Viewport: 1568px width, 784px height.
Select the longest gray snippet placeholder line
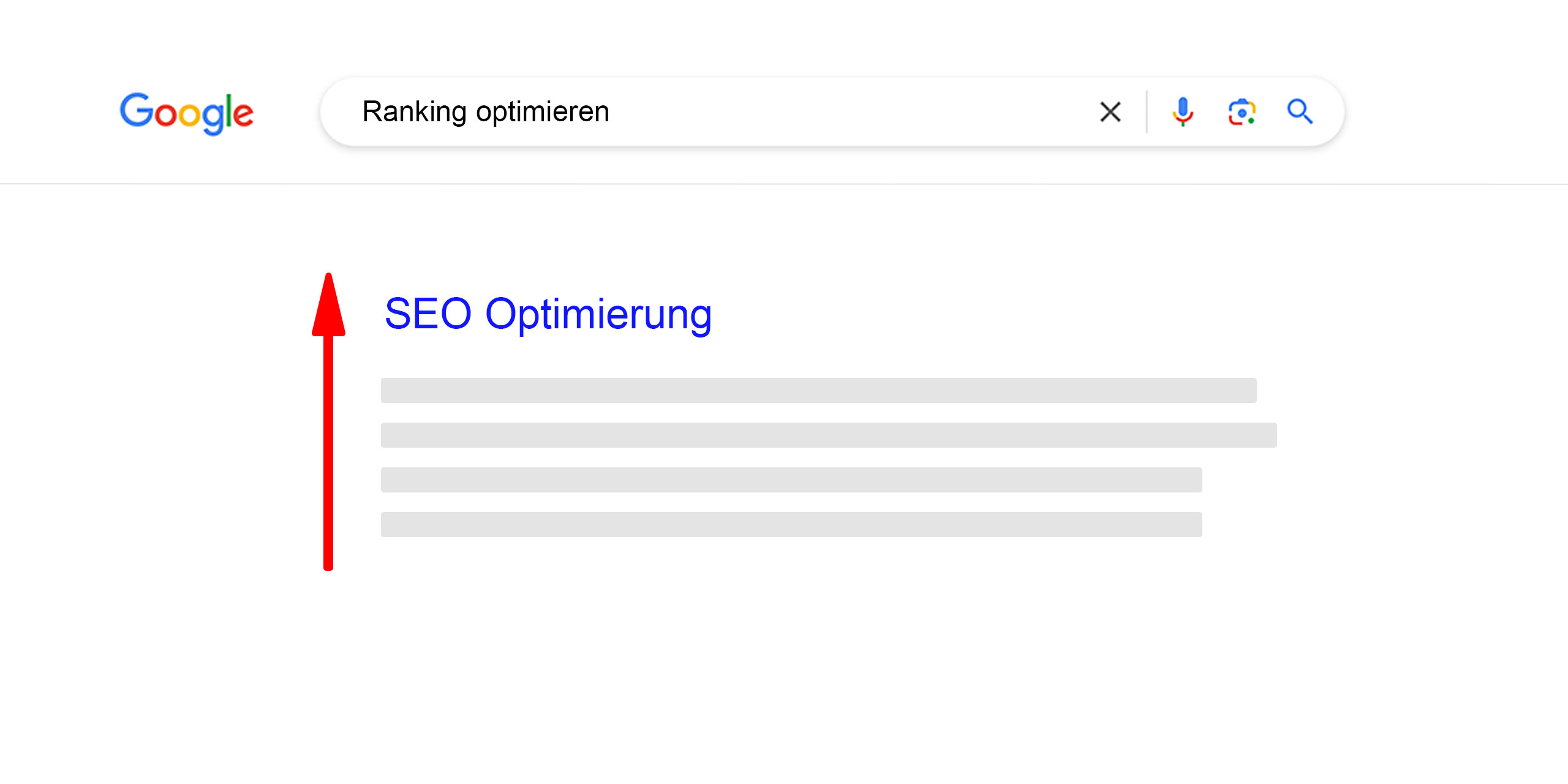pos(829,435)
